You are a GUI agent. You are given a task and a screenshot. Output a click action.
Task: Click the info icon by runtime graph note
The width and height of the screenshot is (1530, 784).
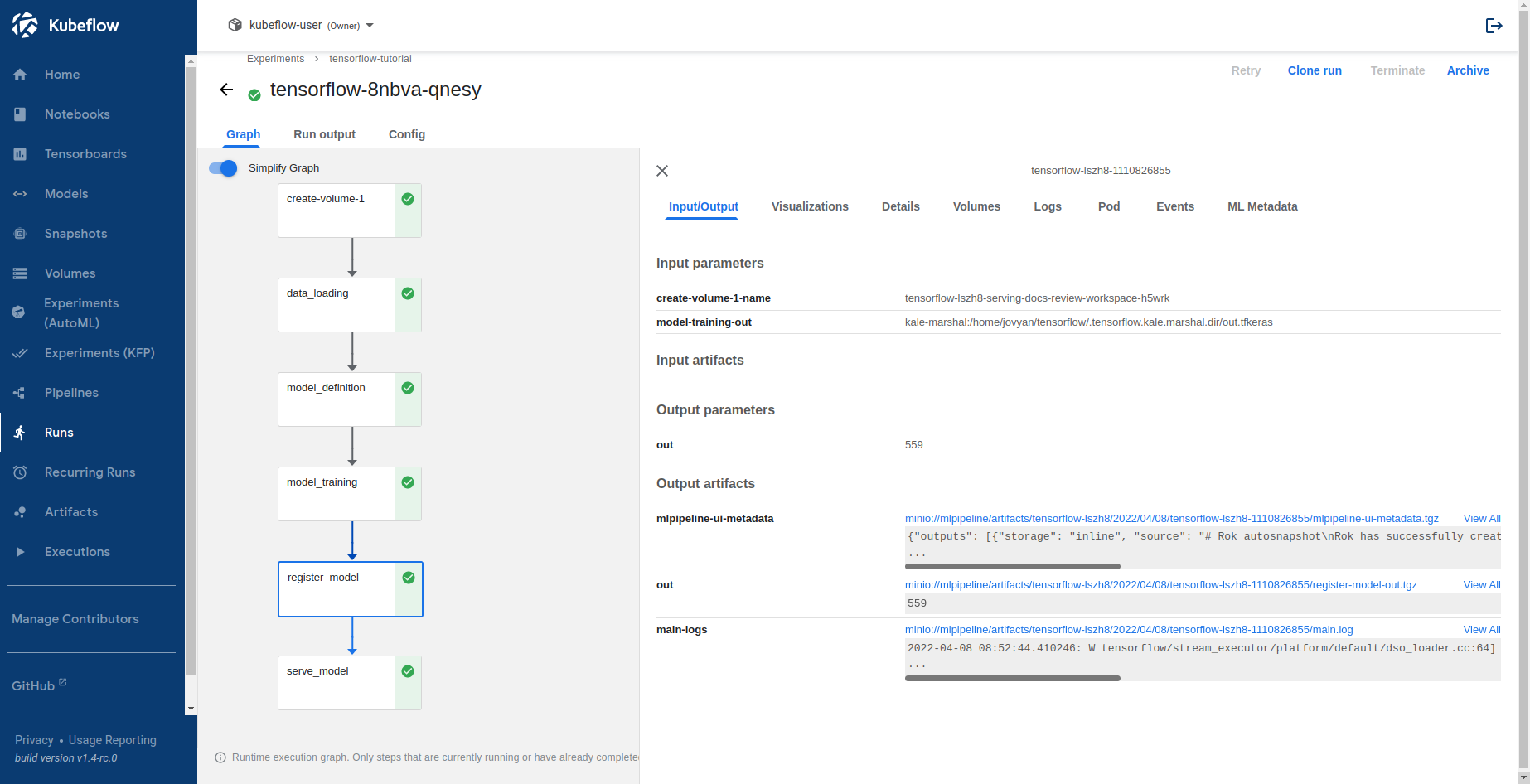pyautogui.click(x=220, y=757)
